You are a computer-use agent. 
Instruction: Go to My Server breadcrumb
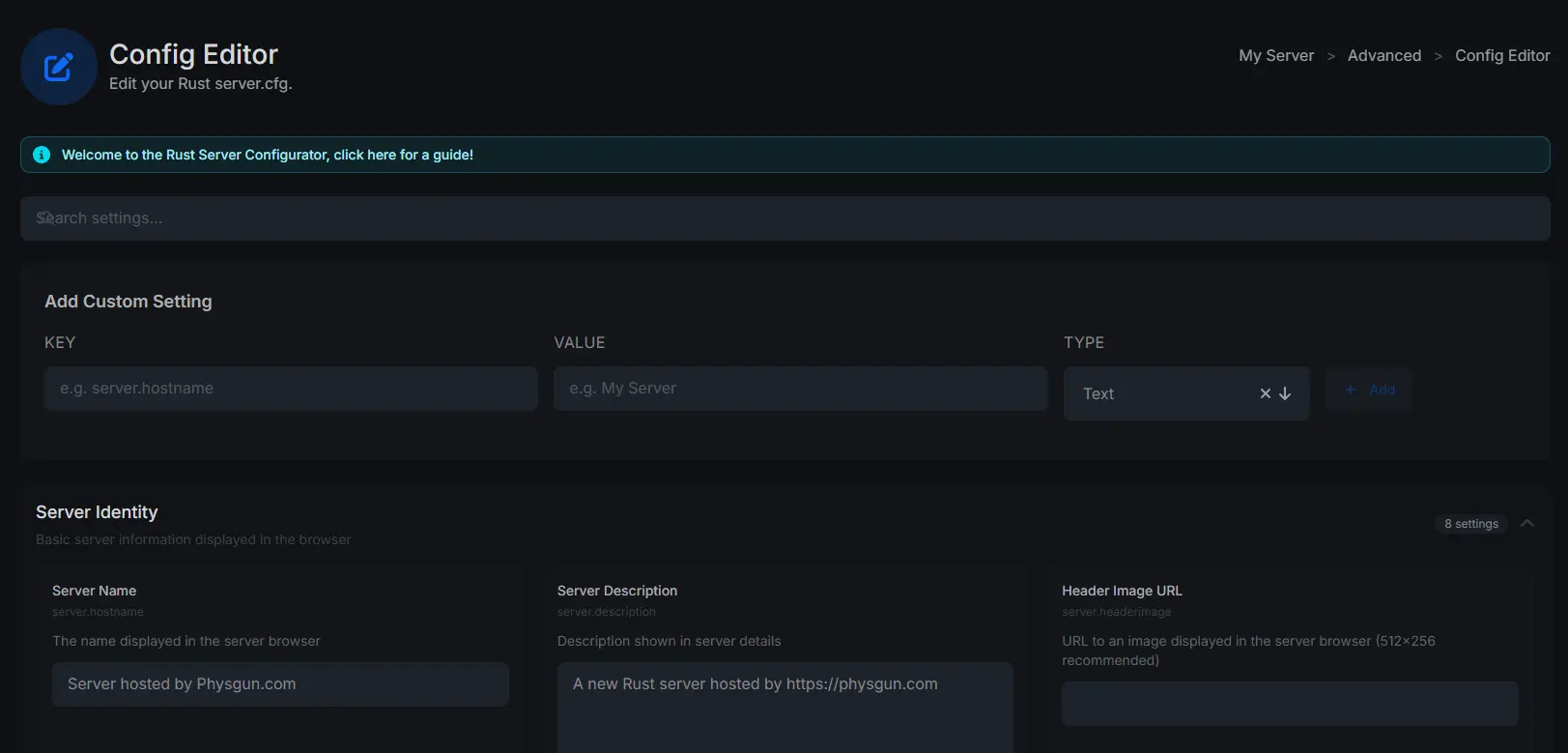tap(1276, 55)
